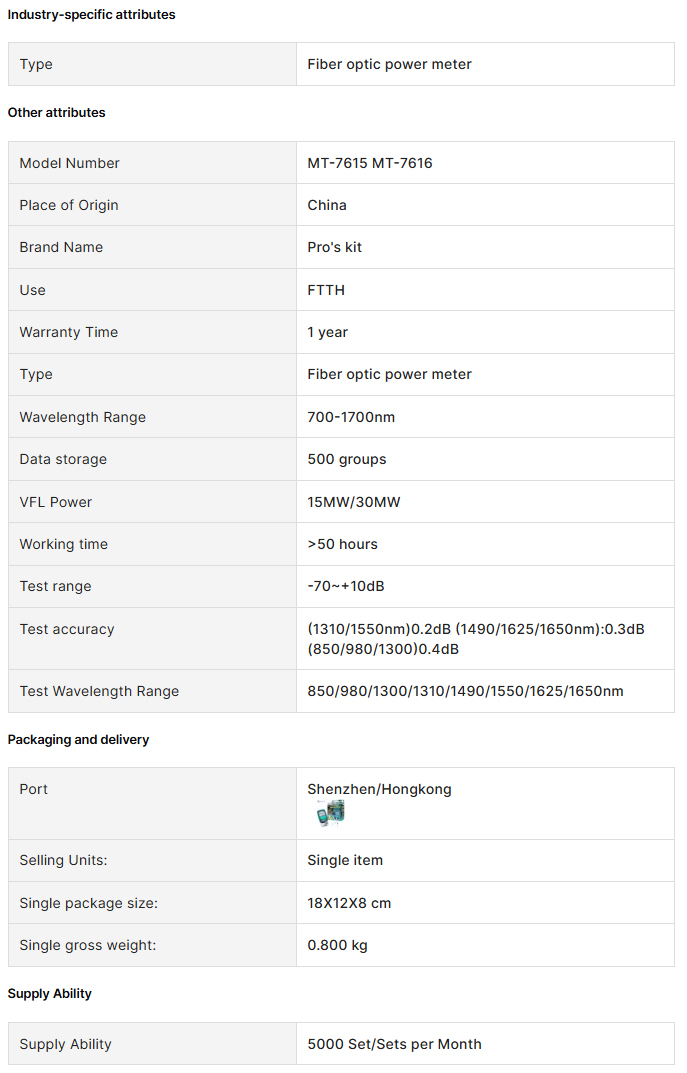Click the Test accuracy specification text
The width and height of the screenshot is (687, 1073).
[x=476, y=638]
